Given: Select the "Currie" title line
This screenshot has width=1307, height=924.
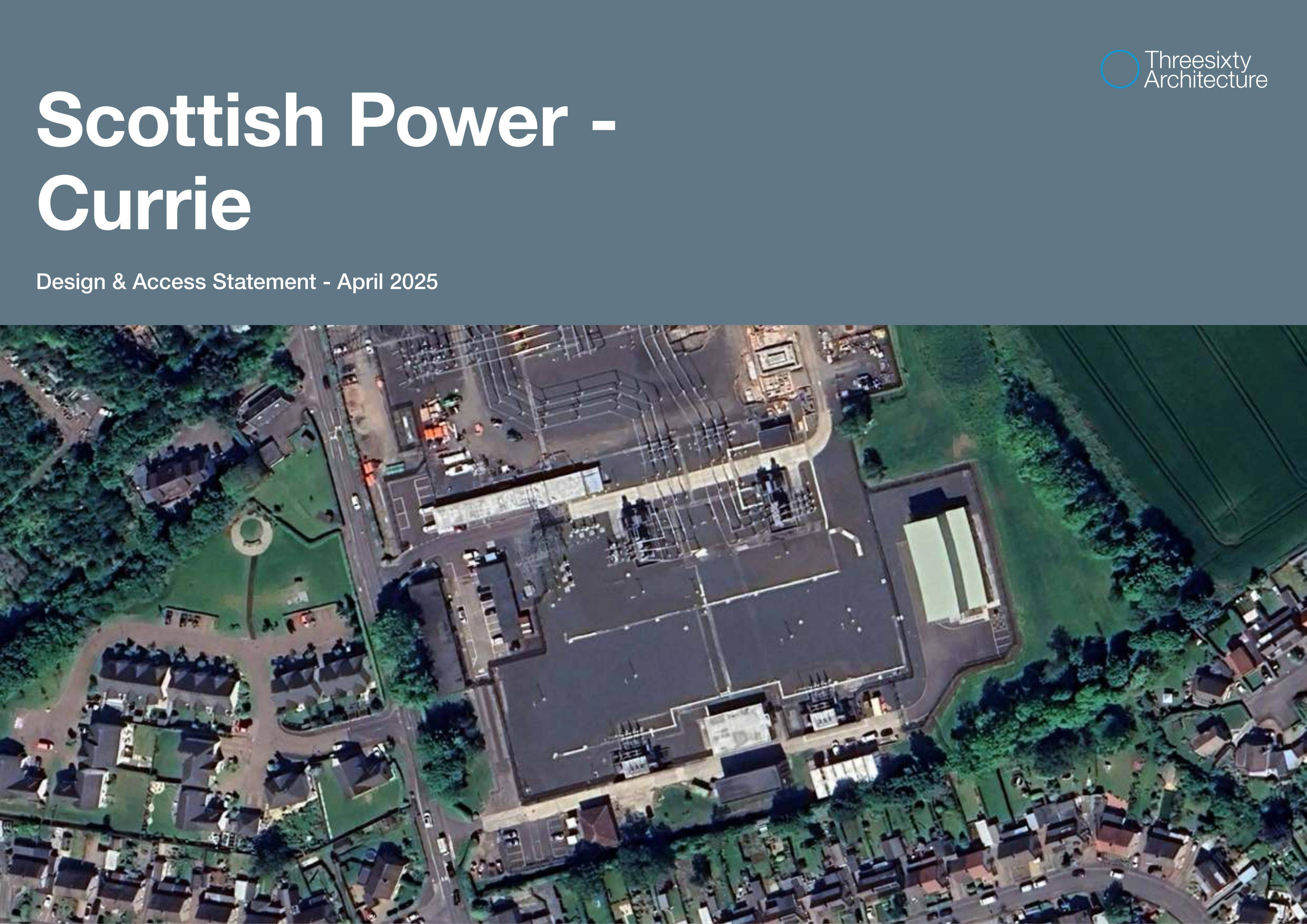Looking at the screenshot, I should tap(144, 203).
